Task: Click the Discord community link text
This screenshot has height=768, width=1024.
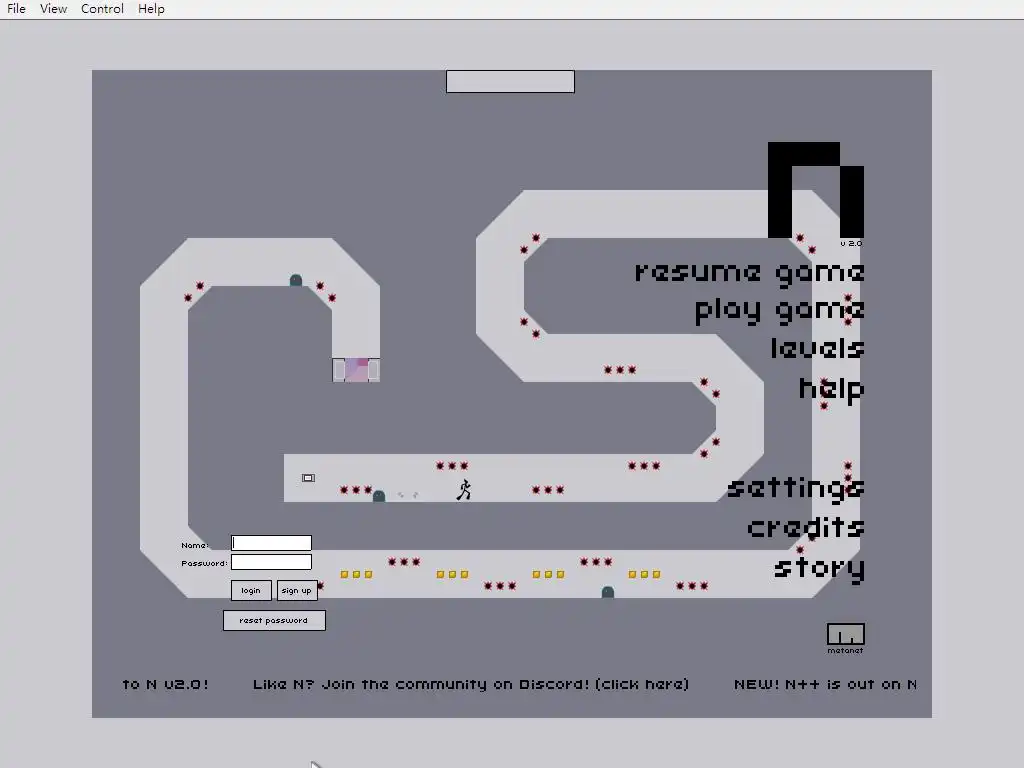Action: (x=471, y=684)
